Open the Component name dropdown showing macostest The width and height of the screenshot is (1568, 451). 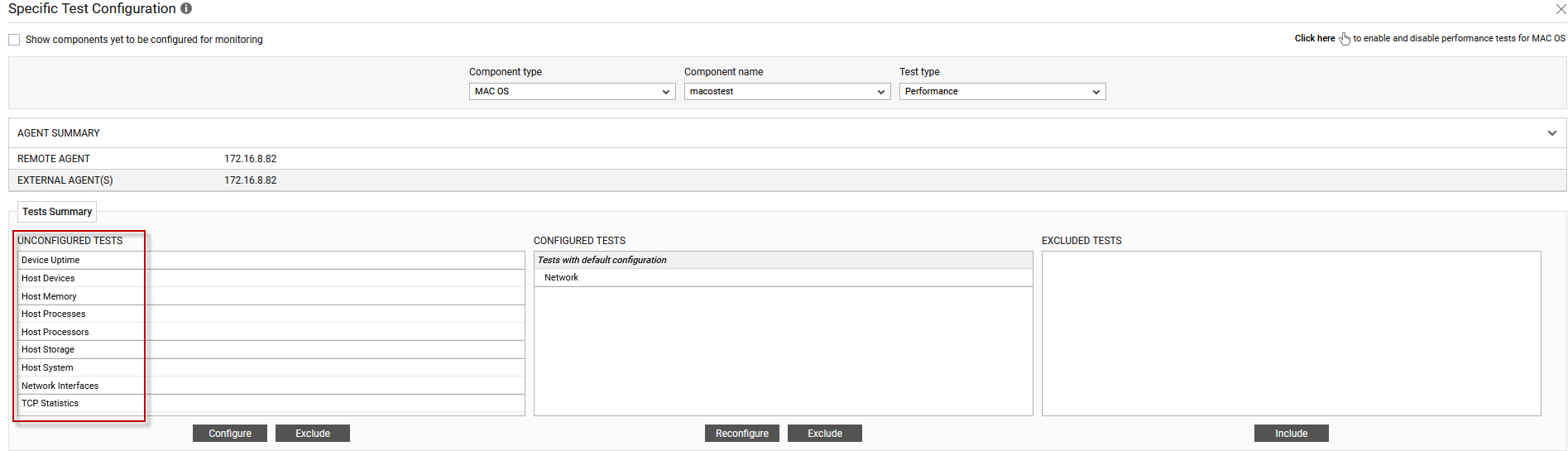click(787, 92)
